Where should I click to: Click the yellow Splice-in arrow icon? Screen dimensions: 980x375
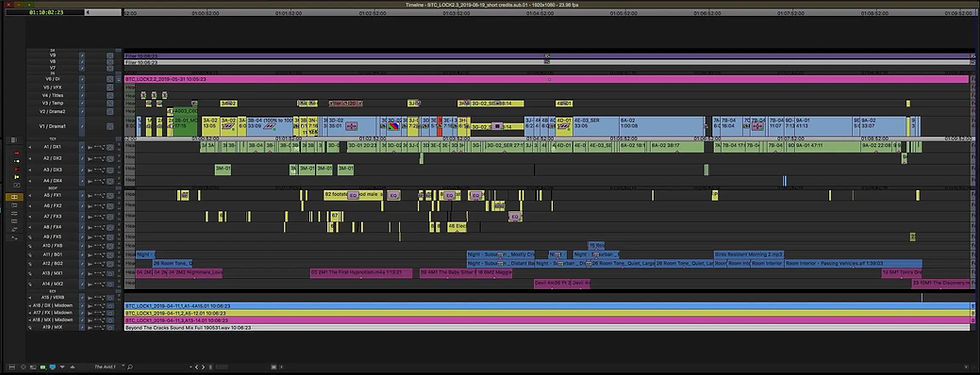[17, 177]
